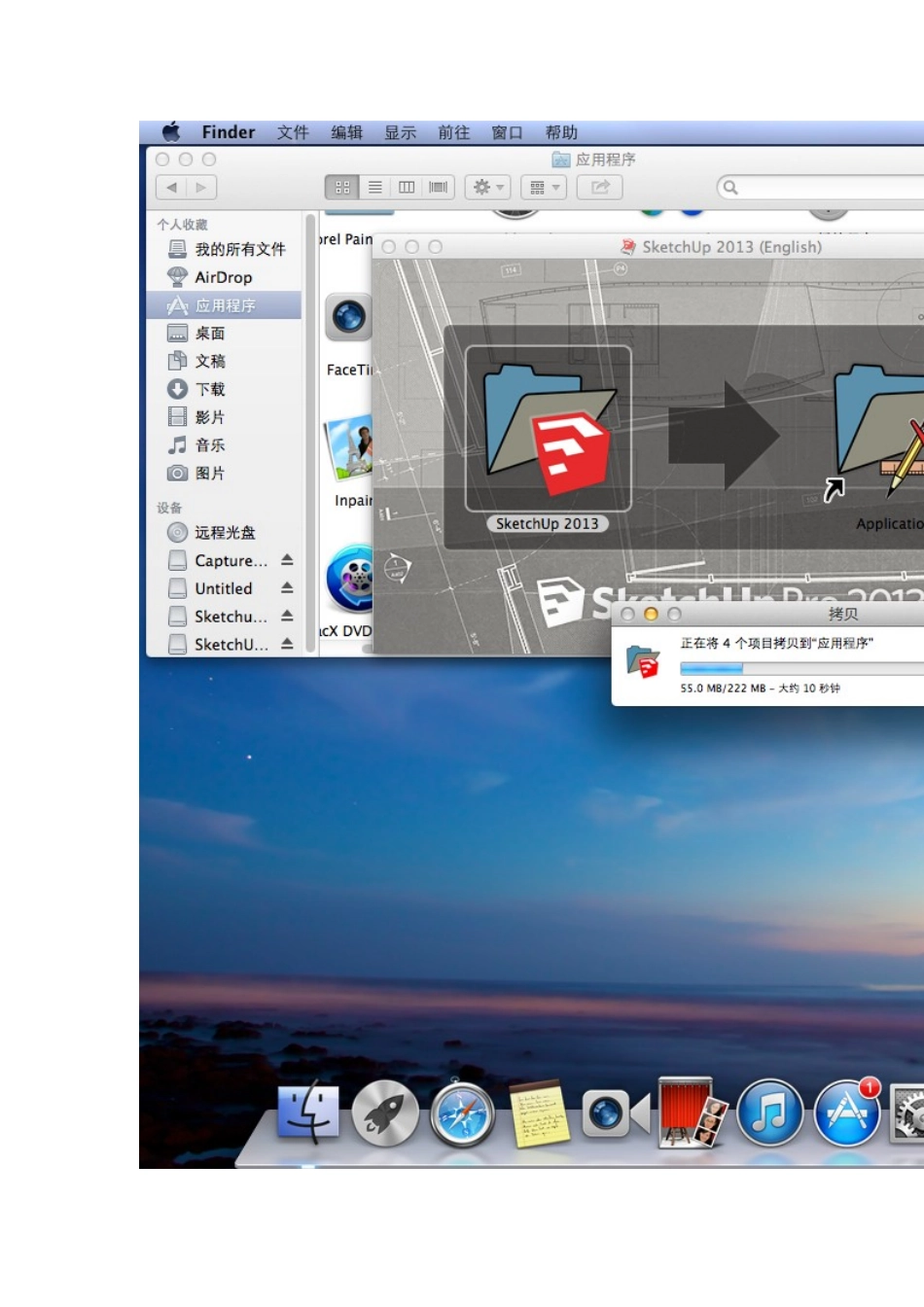Open Photo Booth from the Dock
This screenshot has width=924, height=1307.
click(x=693, y=1113)
